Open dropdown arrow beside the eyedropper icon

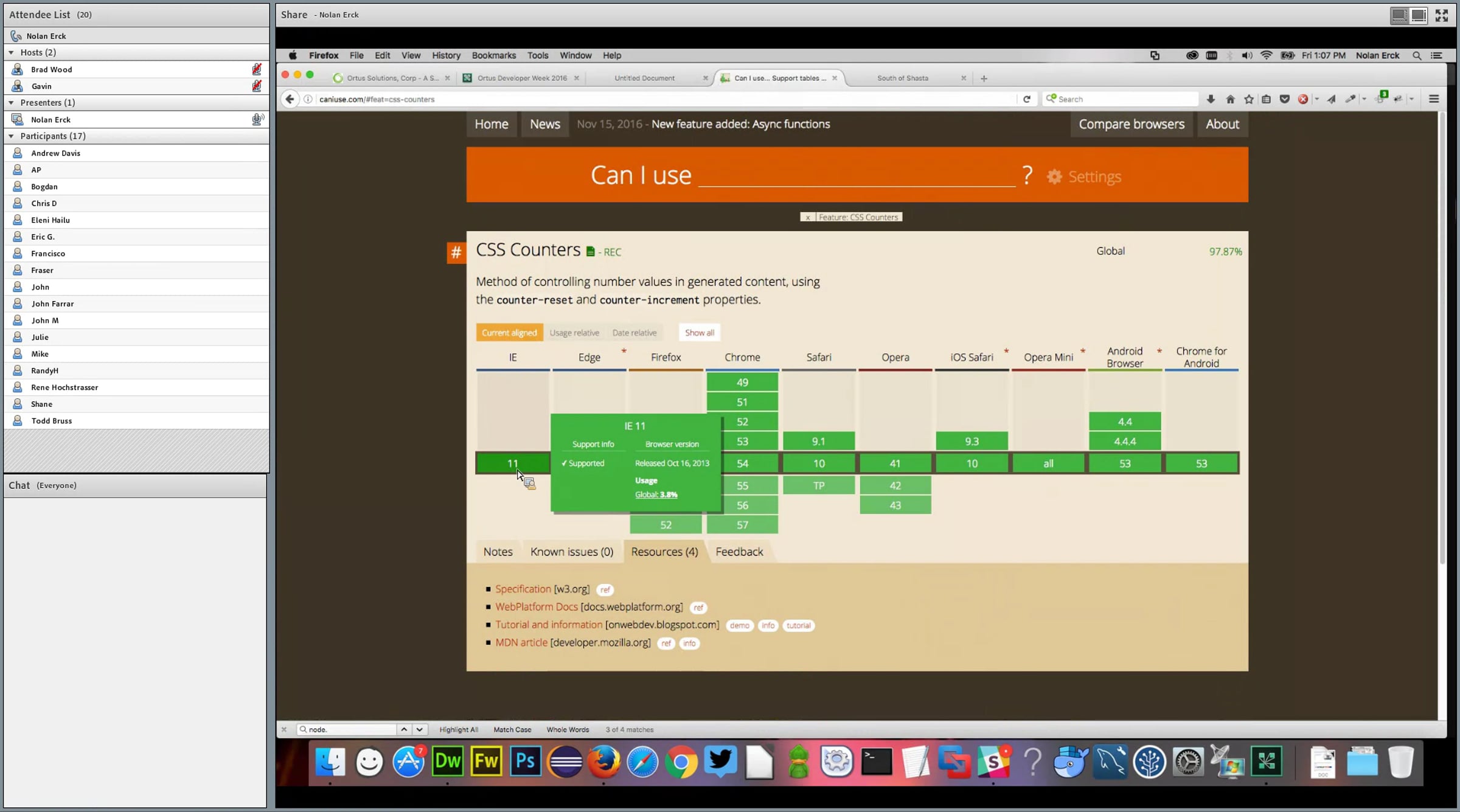point(1364,99)
